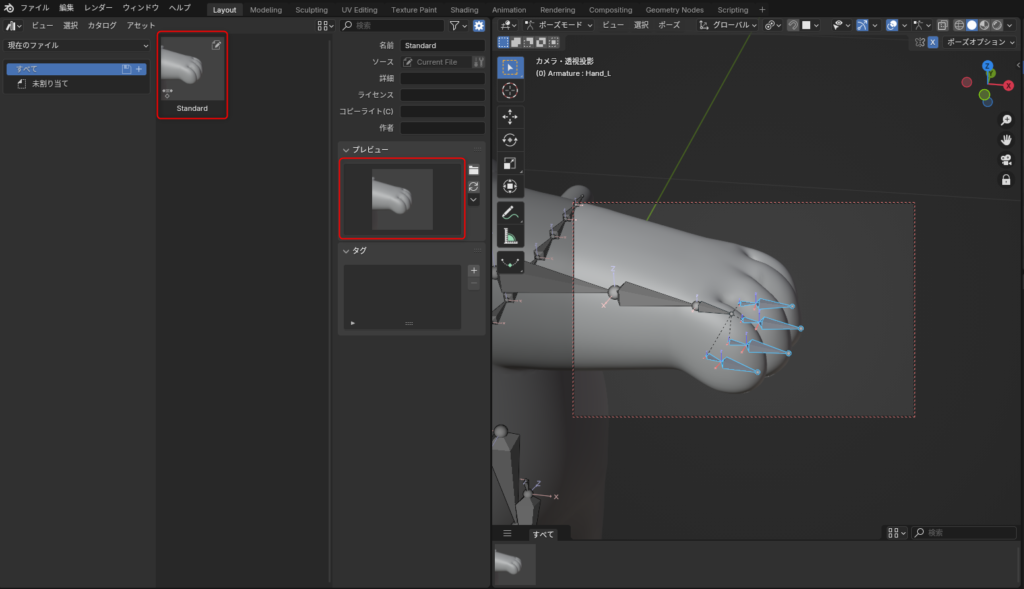The image size is (1024, 589).
Task: Click the plus button to add a tag
Action: point(474,270)
